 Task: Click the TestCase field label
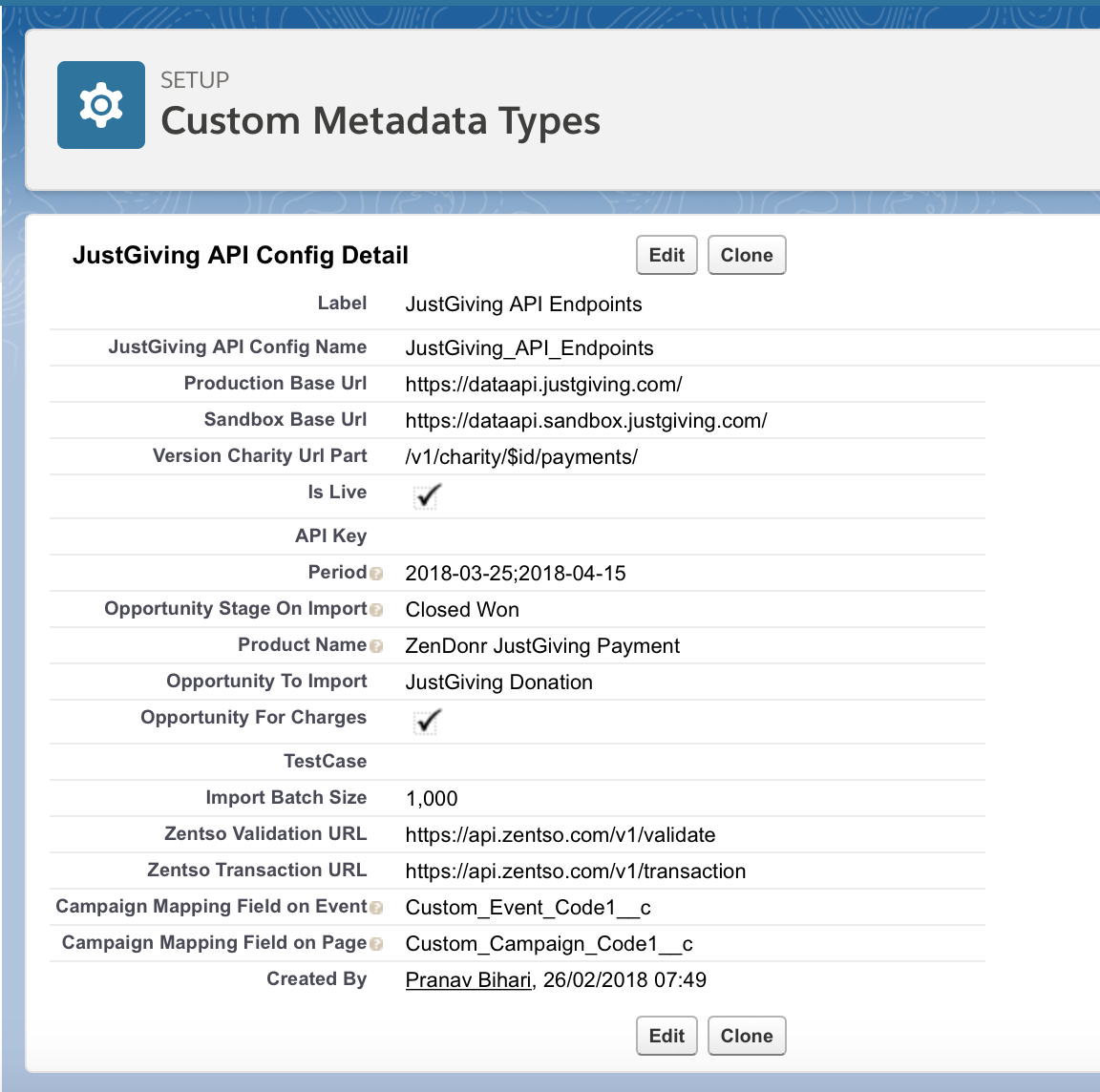[326, 761]
